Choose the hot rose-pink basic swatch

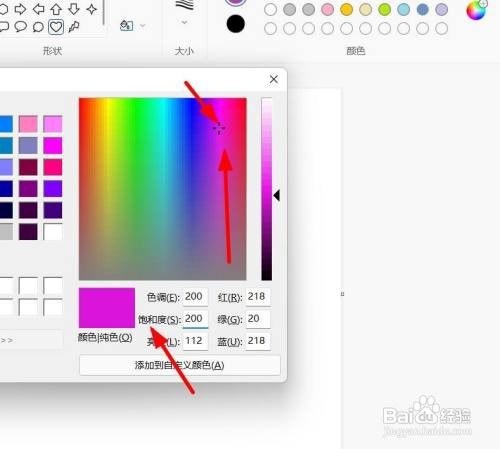[x=53, y=167]
